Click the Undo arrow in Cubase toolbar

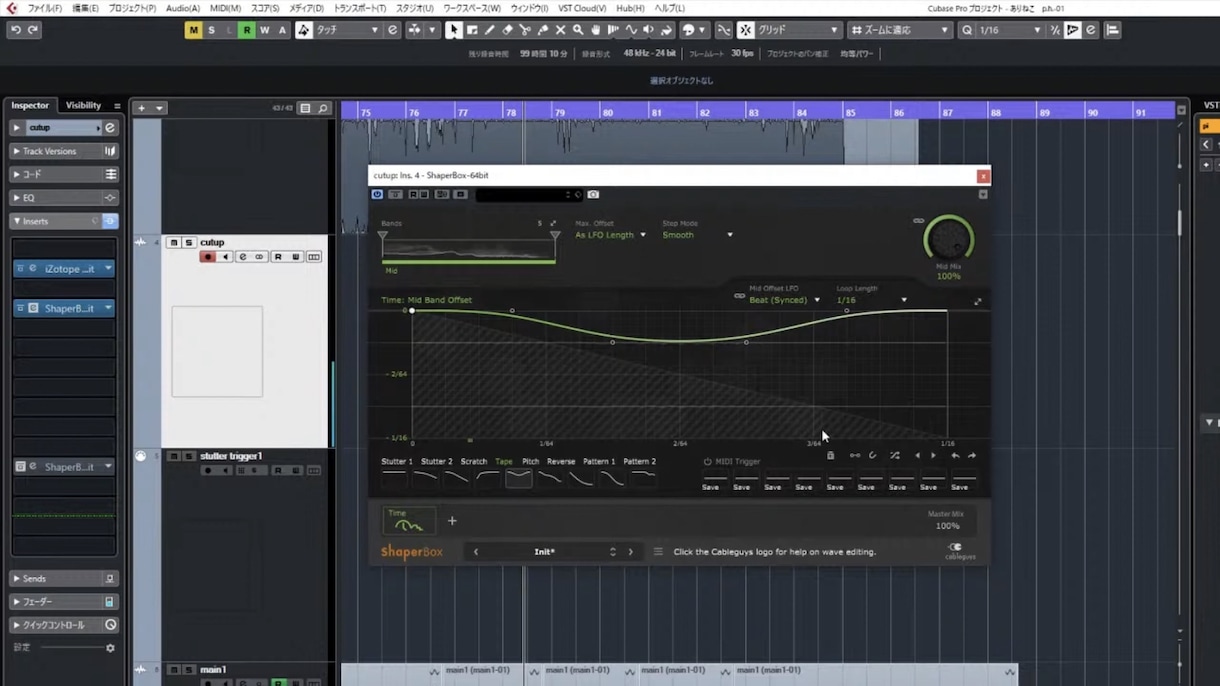pos(16,30)
